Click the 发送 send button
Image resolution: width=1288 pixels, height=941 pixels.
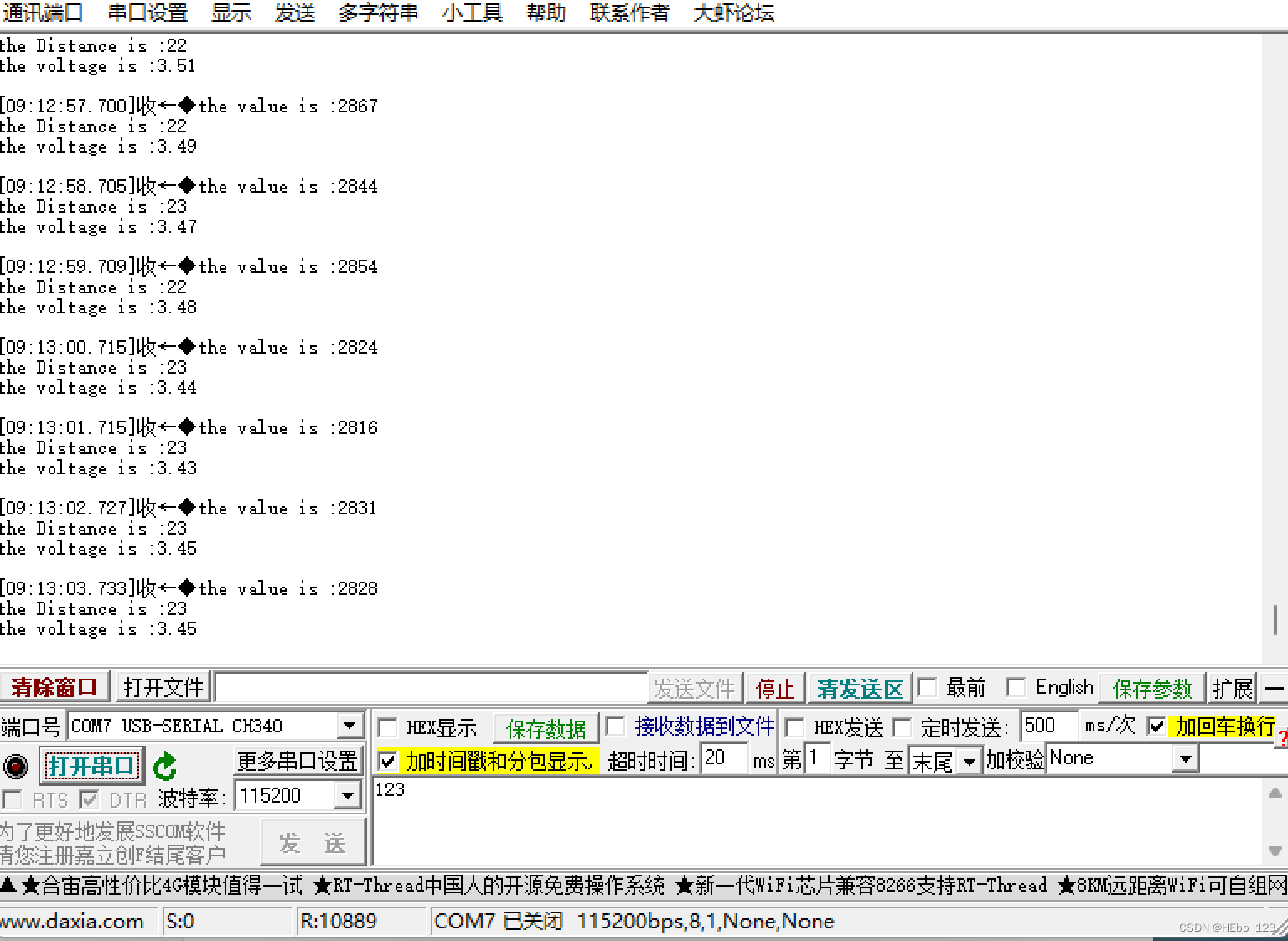pyautogui.click(x=313, y=842)
